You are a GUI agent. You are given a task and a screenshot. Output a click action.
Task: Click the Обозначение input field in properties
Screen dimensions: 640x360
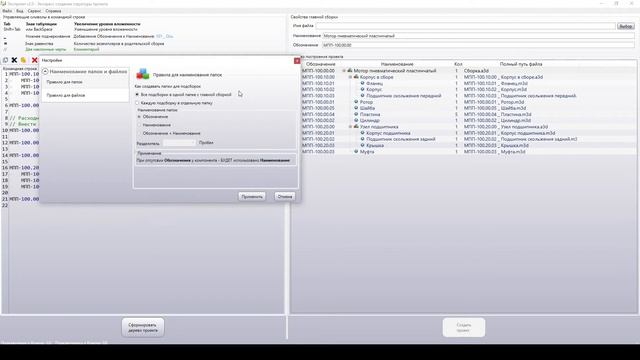[x=478, y=45]
